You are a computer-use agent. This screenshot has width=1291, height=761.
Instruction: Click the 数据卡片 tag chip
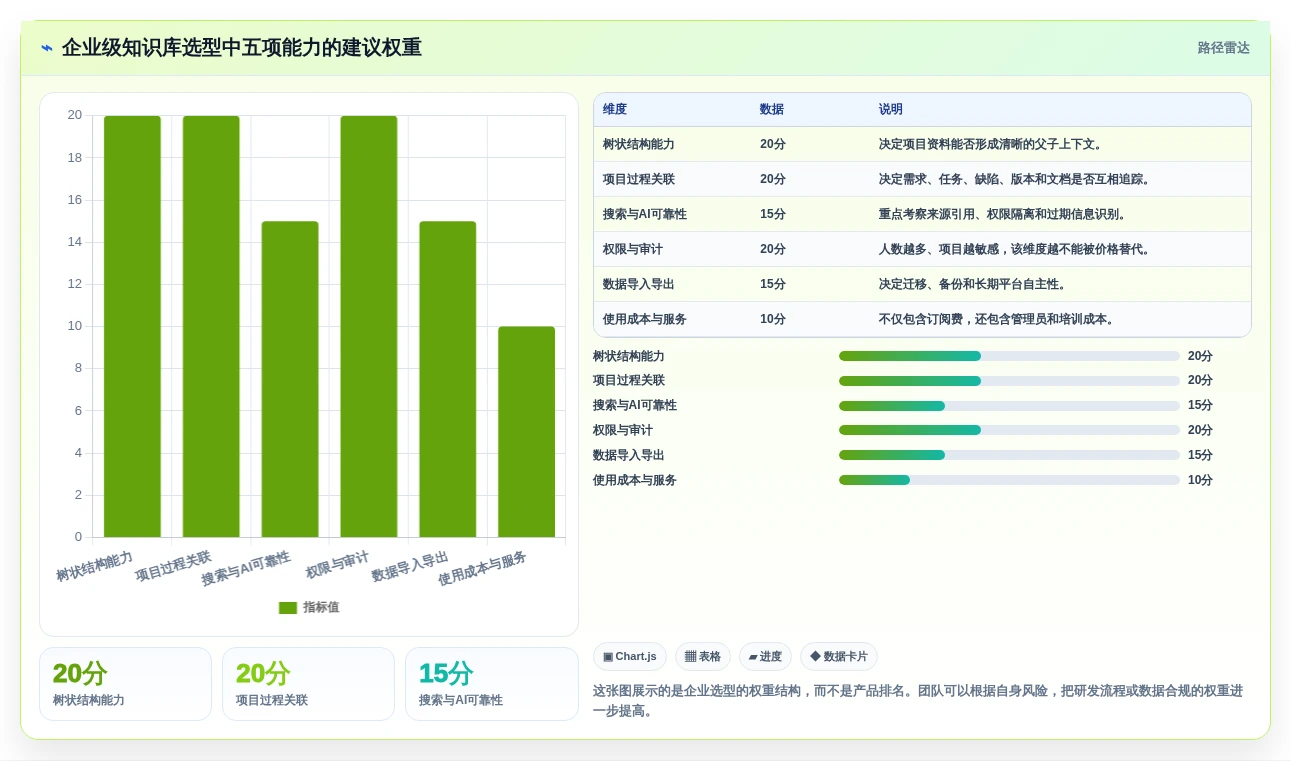coord(839,657)
